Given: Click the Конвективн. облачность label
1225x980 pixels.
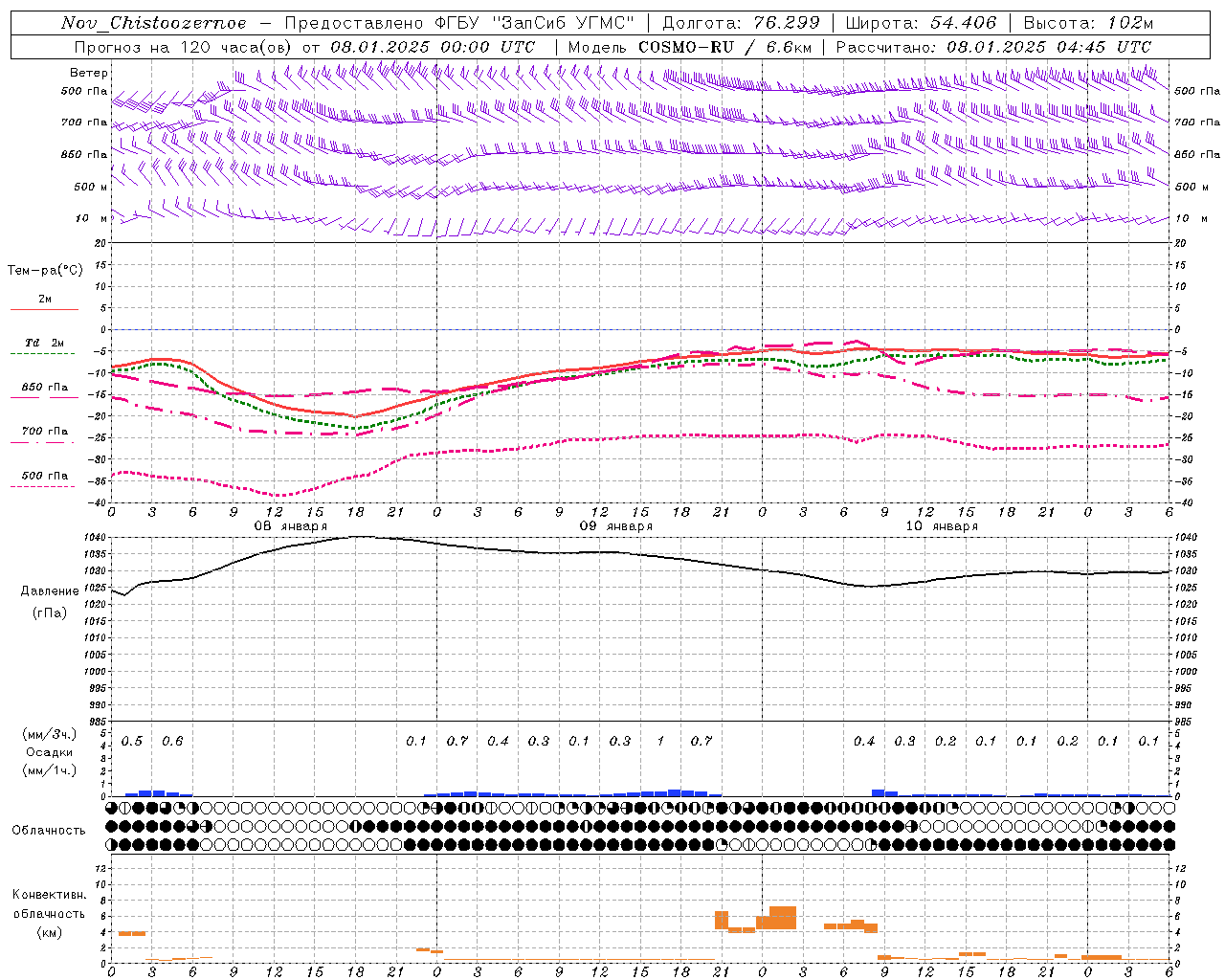Looking at the screenshot, I should tap(49, 904).
